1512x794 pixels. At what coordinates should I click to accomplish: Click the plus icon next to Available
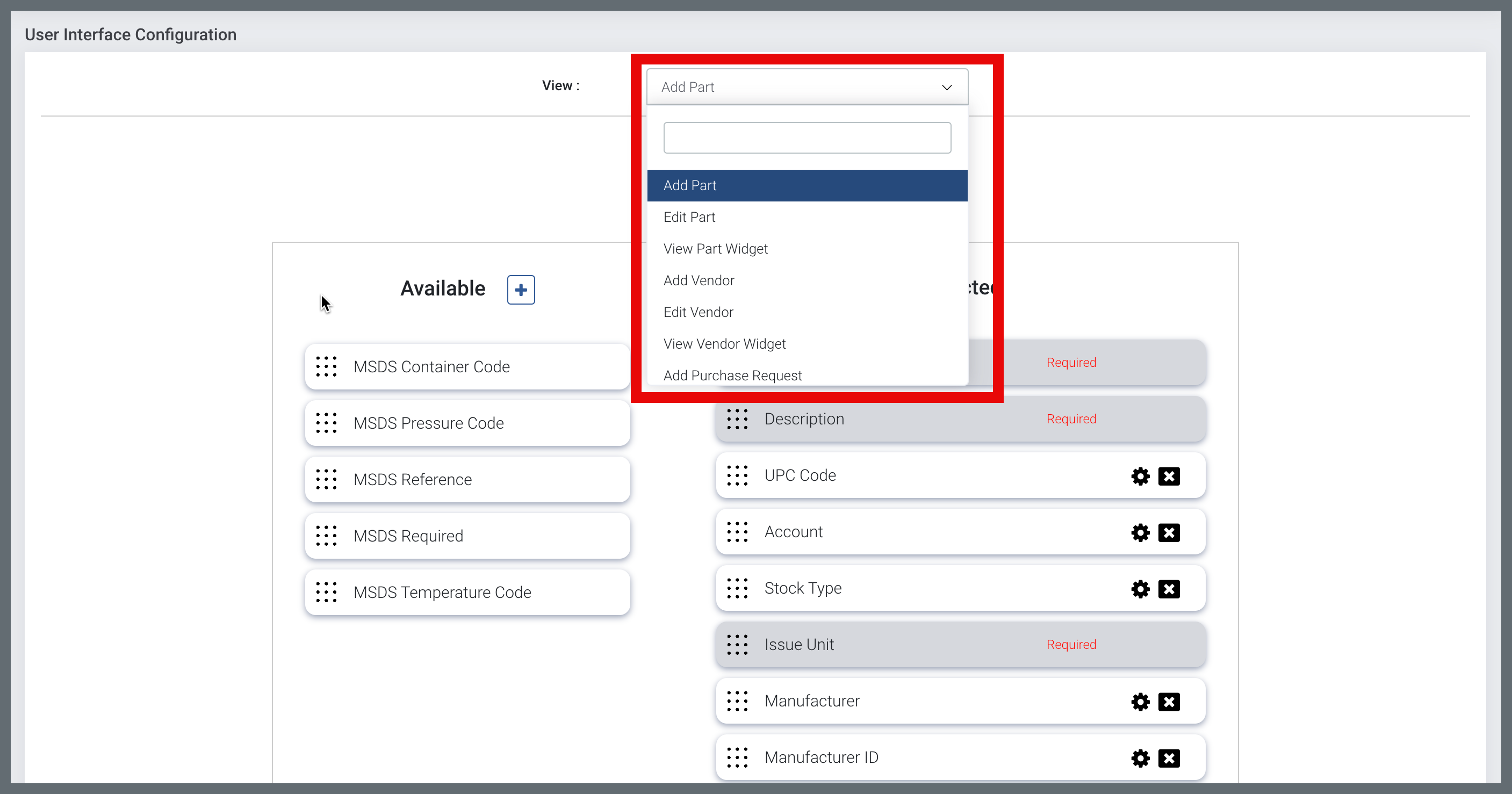point(521,290)
